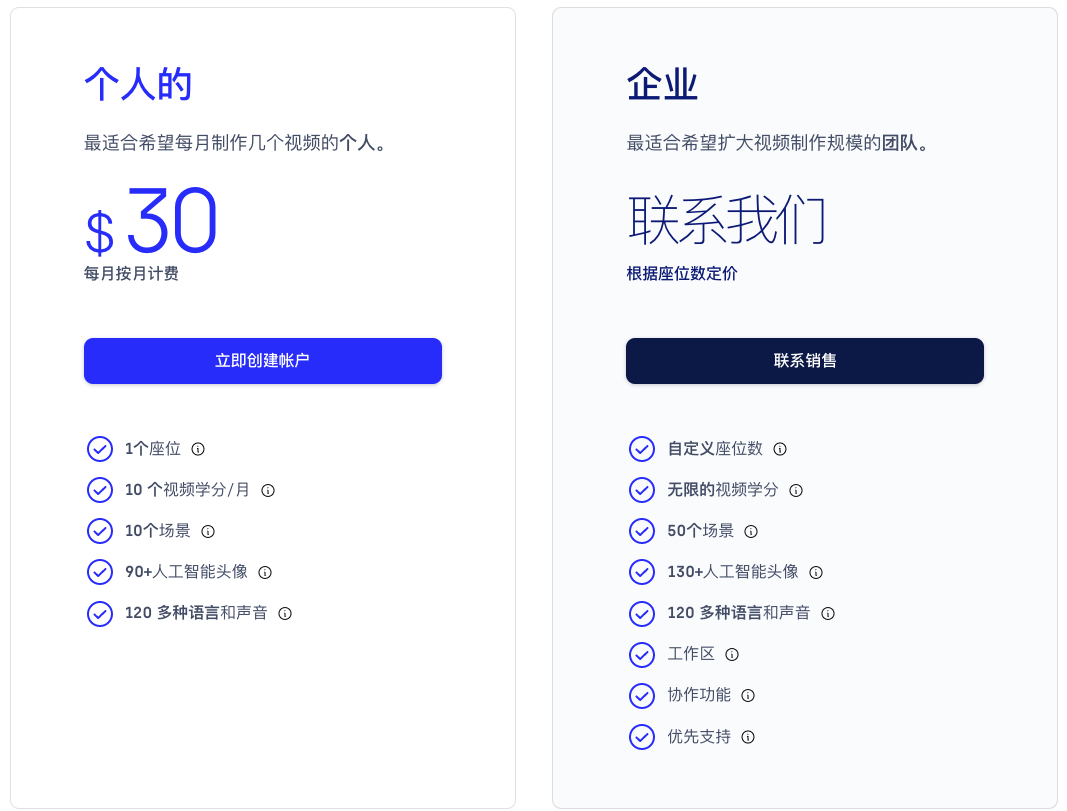Show info for 90+人工智能头像
This screenshot has width=1067, height=811.
click(265, 572)
